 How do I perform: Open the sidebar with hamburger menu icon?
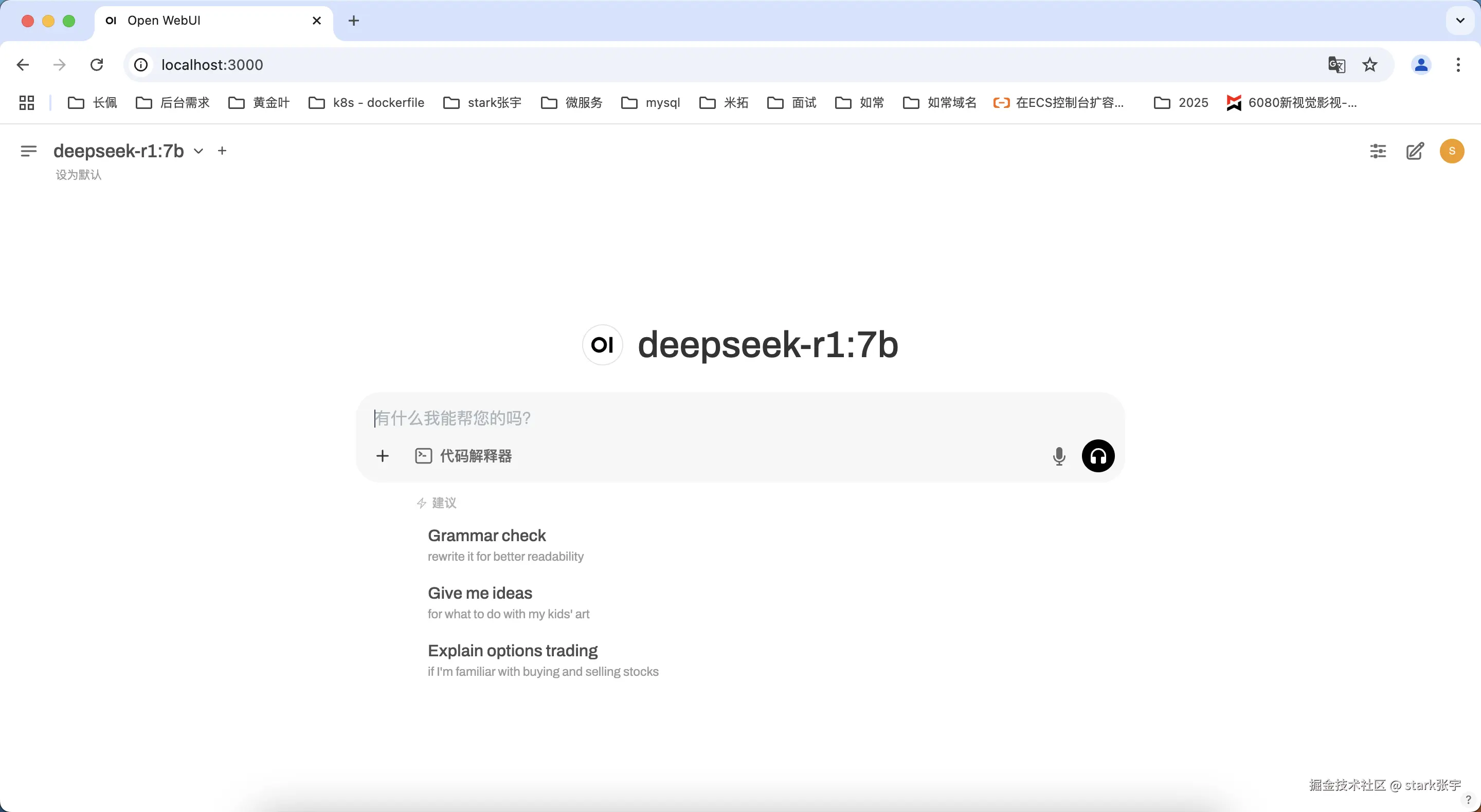coord(28,151)
